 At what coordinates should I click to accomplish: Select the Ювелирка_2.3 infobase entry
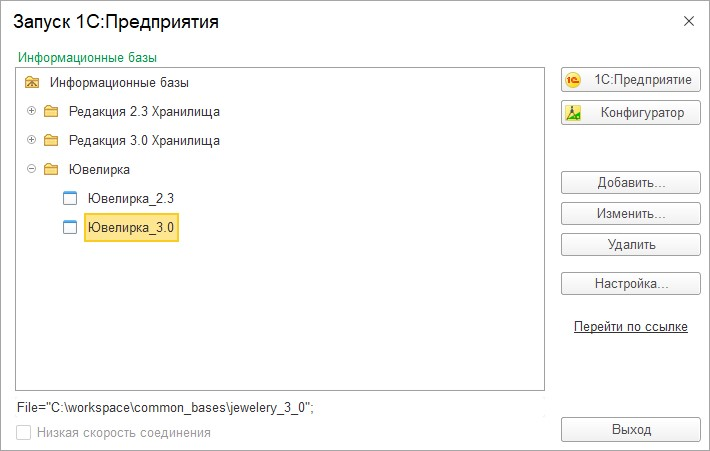131,198
